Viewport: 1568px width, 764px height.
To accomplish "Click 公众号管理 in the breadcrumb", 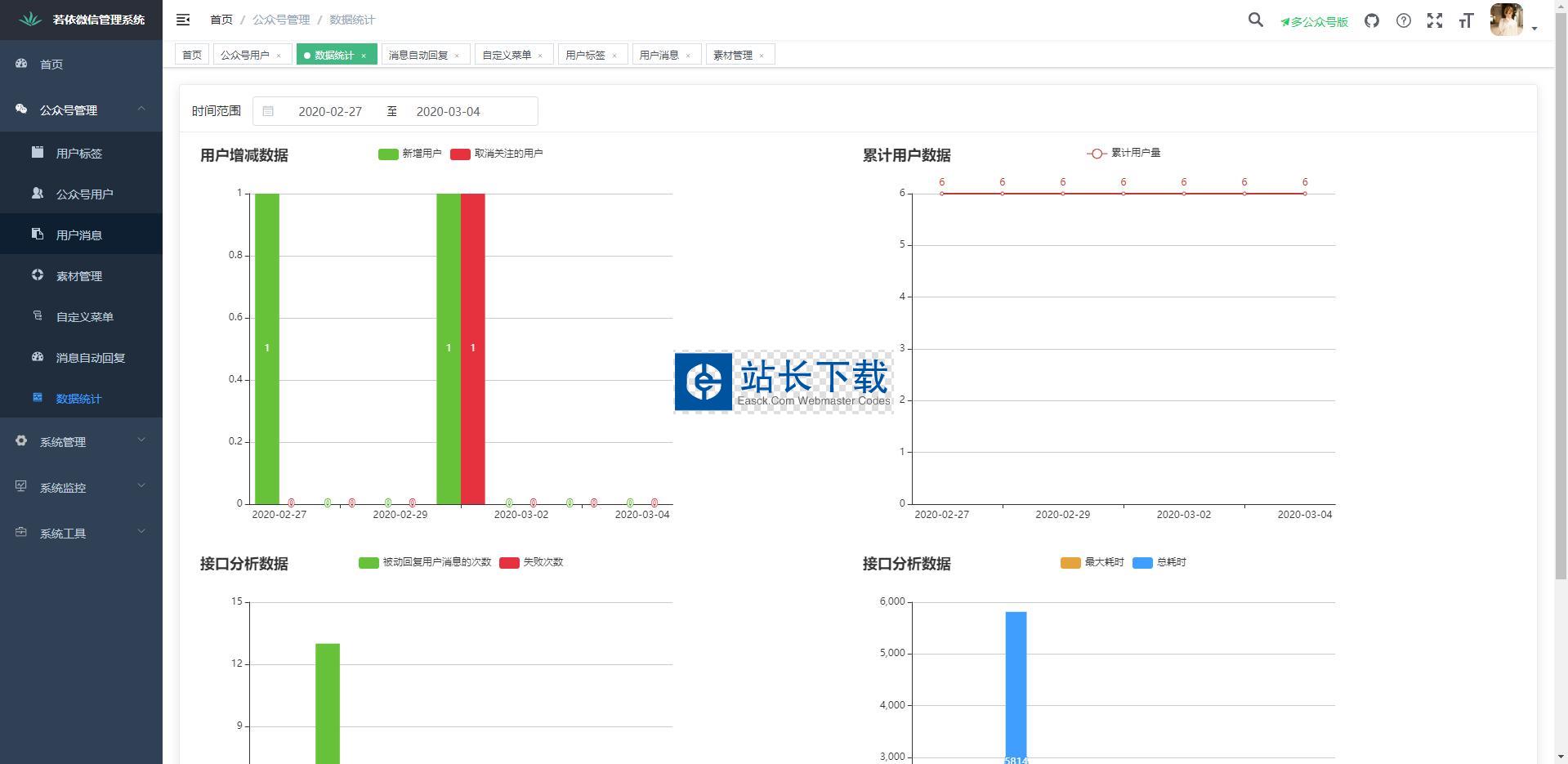I will [x=281, y=20].
